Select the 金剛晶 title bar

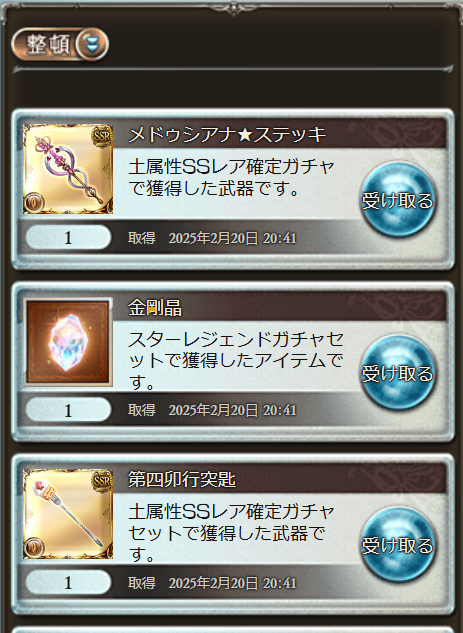coord(279,307)
